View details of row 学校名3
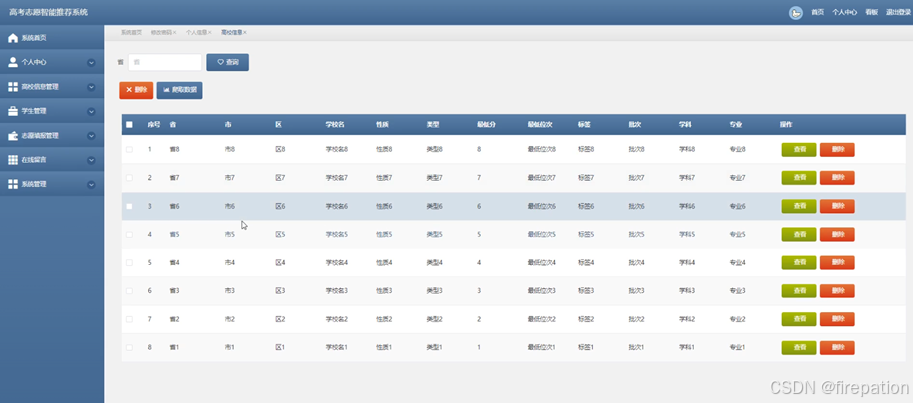The width and height of the screenshot is (913, 403). (799, 291)
